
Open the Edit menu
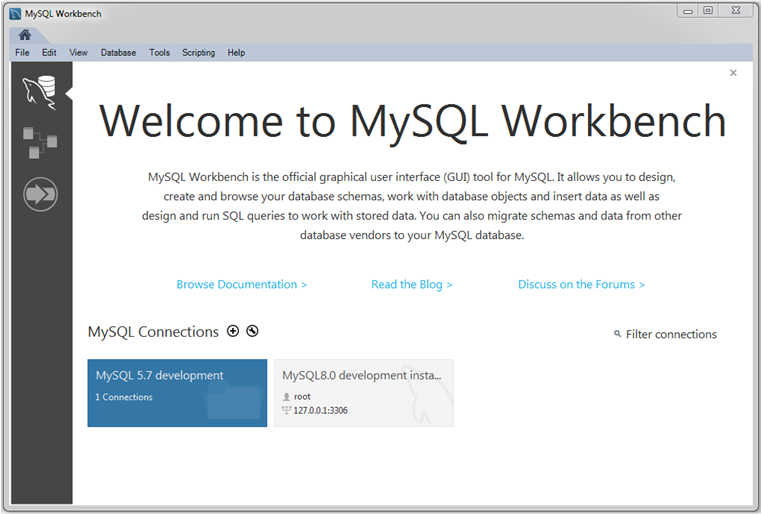pos(49,53)
